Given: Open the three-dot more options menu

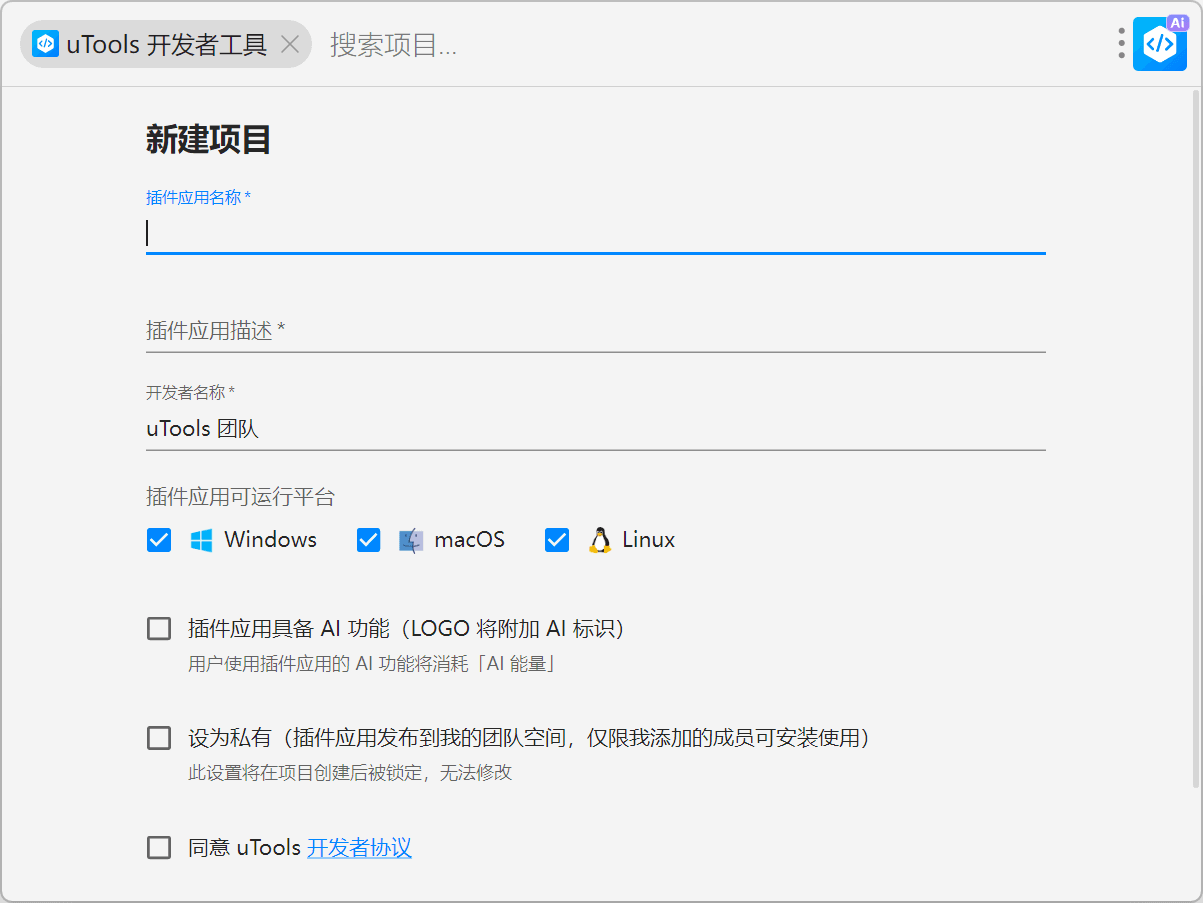Looking at the screenshot, I should [x=1121, y=44].
